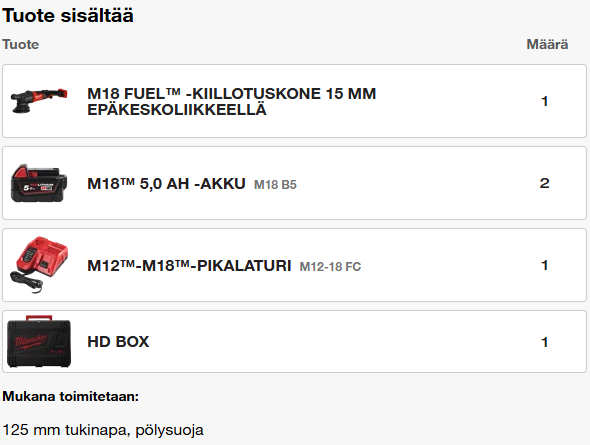
Task: Click the Määrä column header
Action: 547,44
